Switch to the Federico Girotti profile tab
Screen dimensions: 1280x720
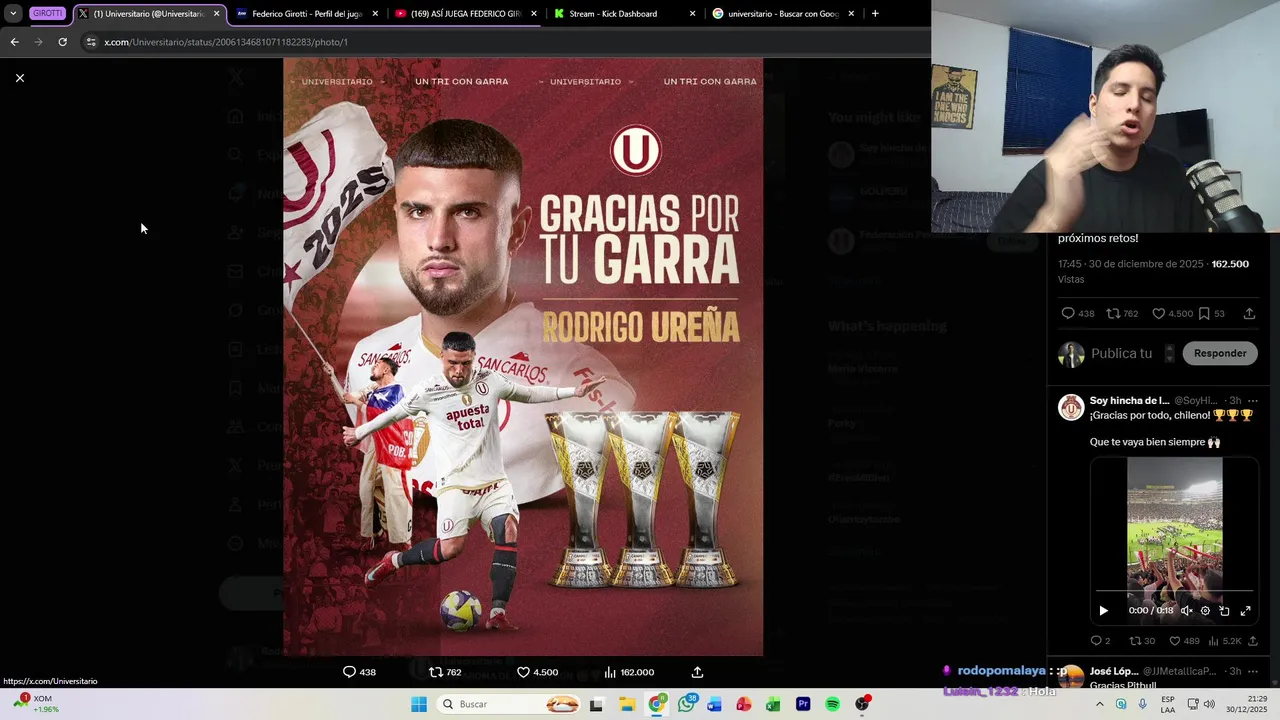307,14
